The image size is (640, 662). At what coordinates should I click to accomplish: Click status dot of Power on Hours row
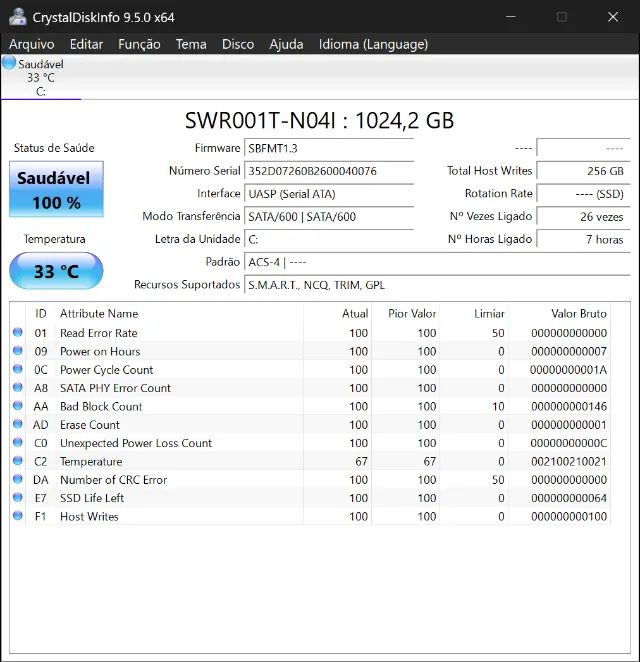pos(18,350)
